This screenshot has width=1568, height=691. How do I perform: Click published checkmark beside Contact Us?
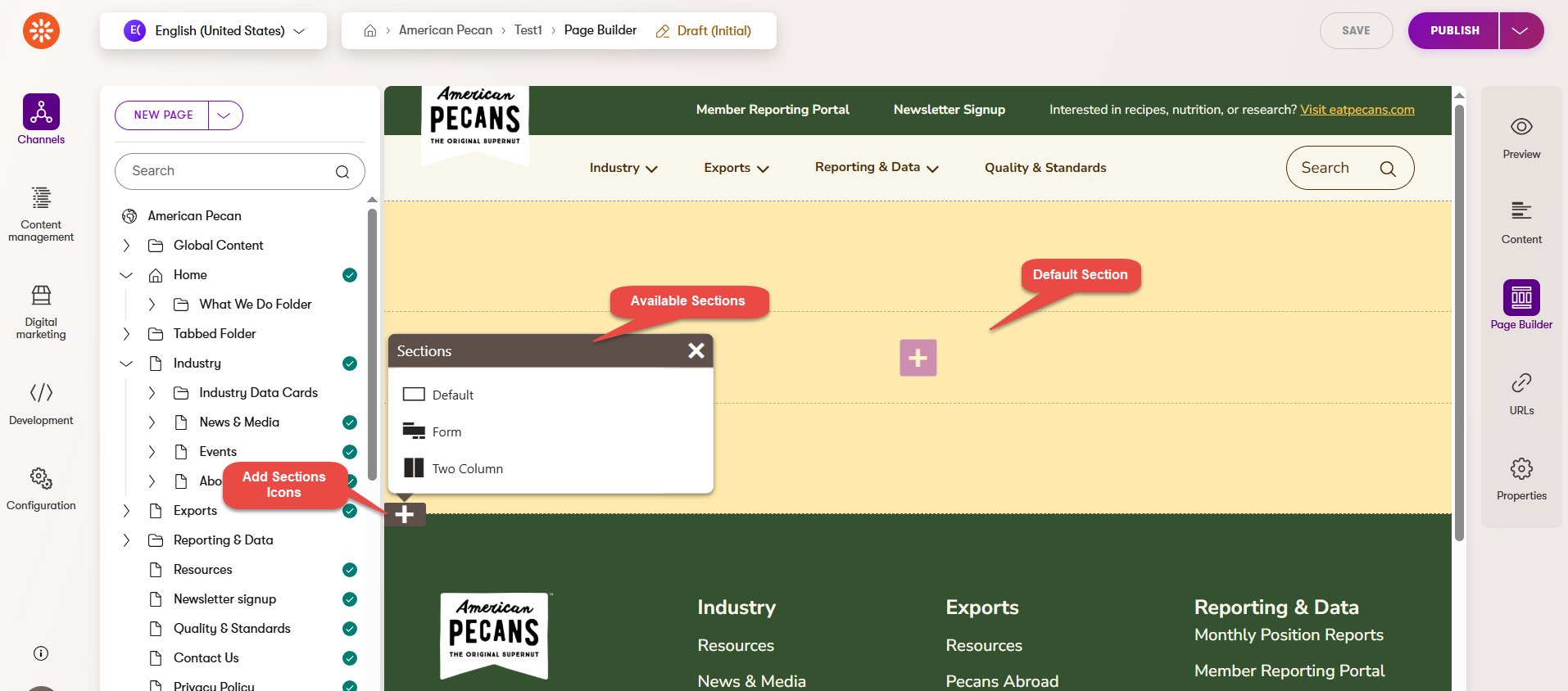350,658
